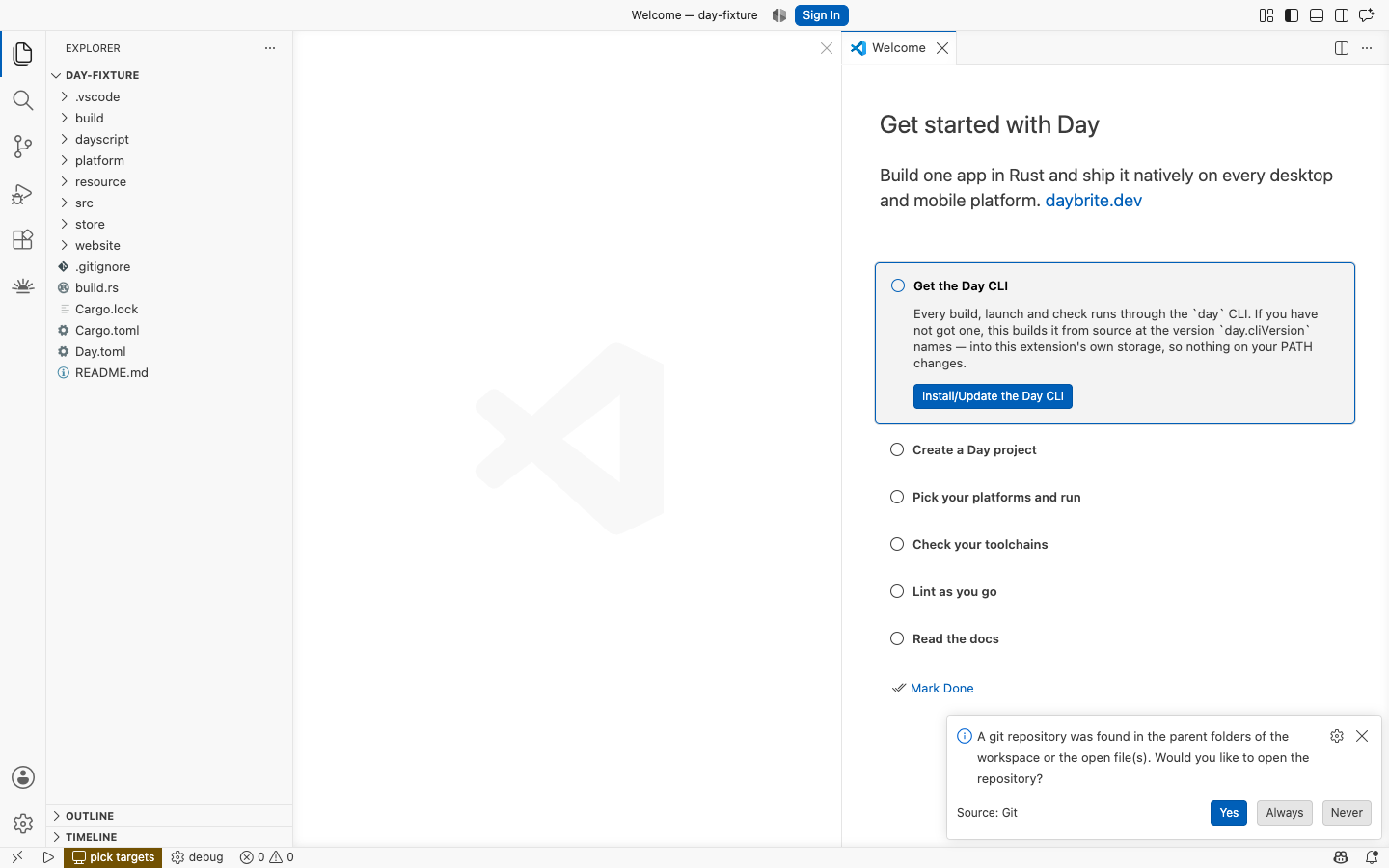
Task: Show errors and warnings count
Action: tap(267, 857)
